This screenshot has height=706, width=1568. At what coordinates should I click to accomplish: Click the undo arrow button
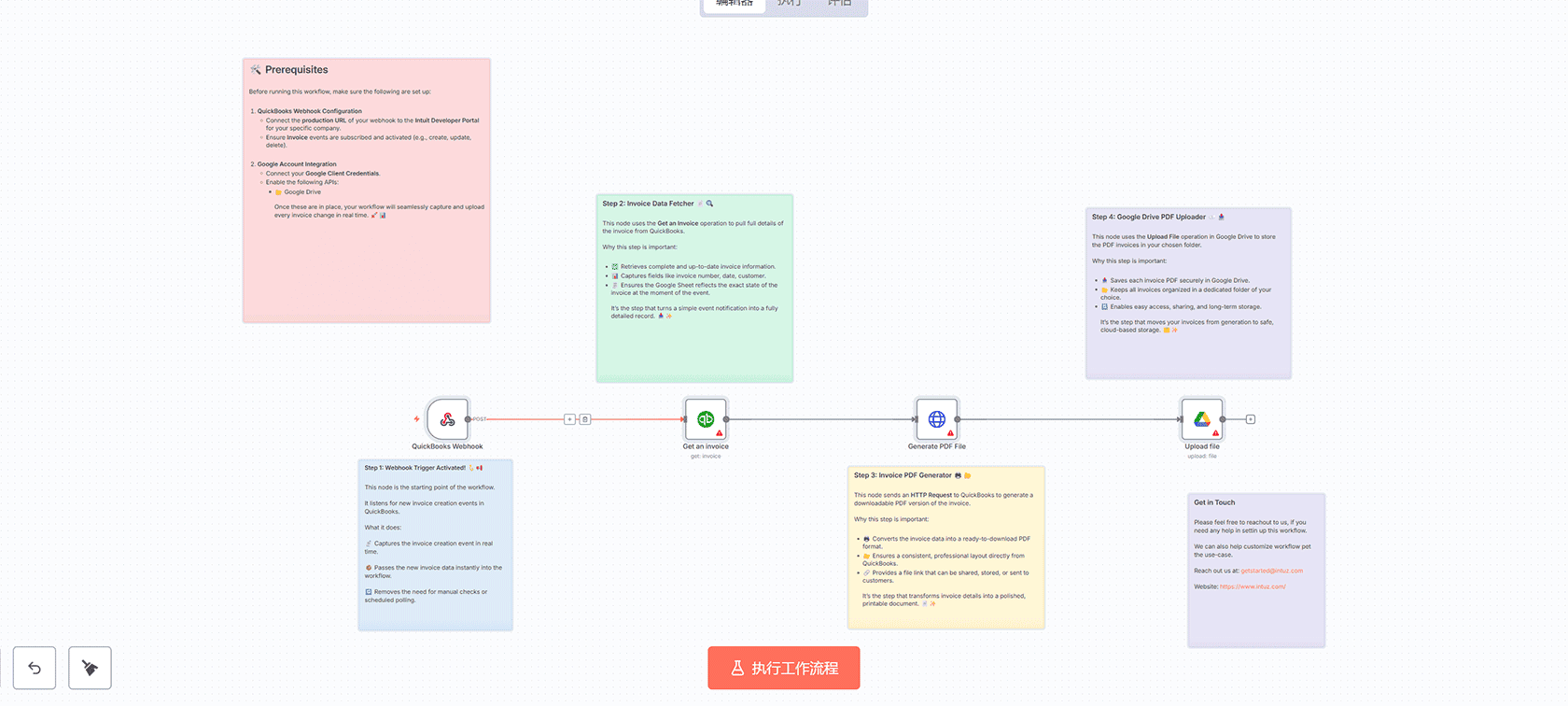coord(35,668)
